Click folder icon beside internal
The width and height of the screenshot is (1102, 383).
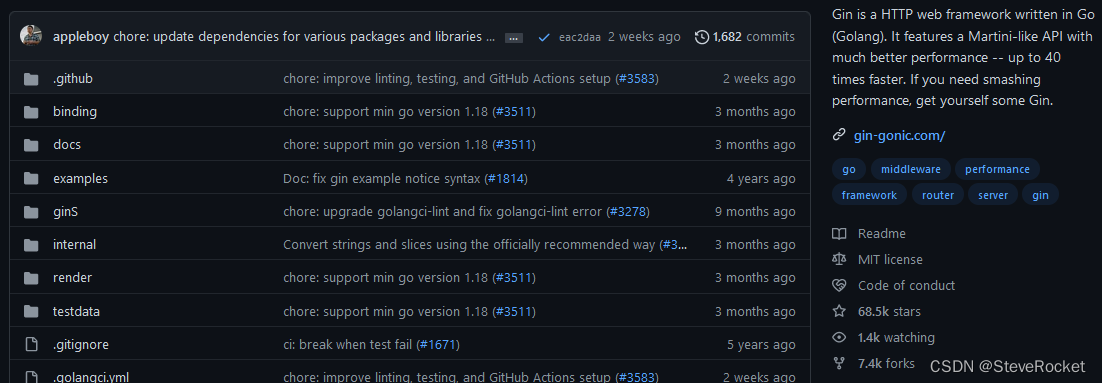click(31, 245)
